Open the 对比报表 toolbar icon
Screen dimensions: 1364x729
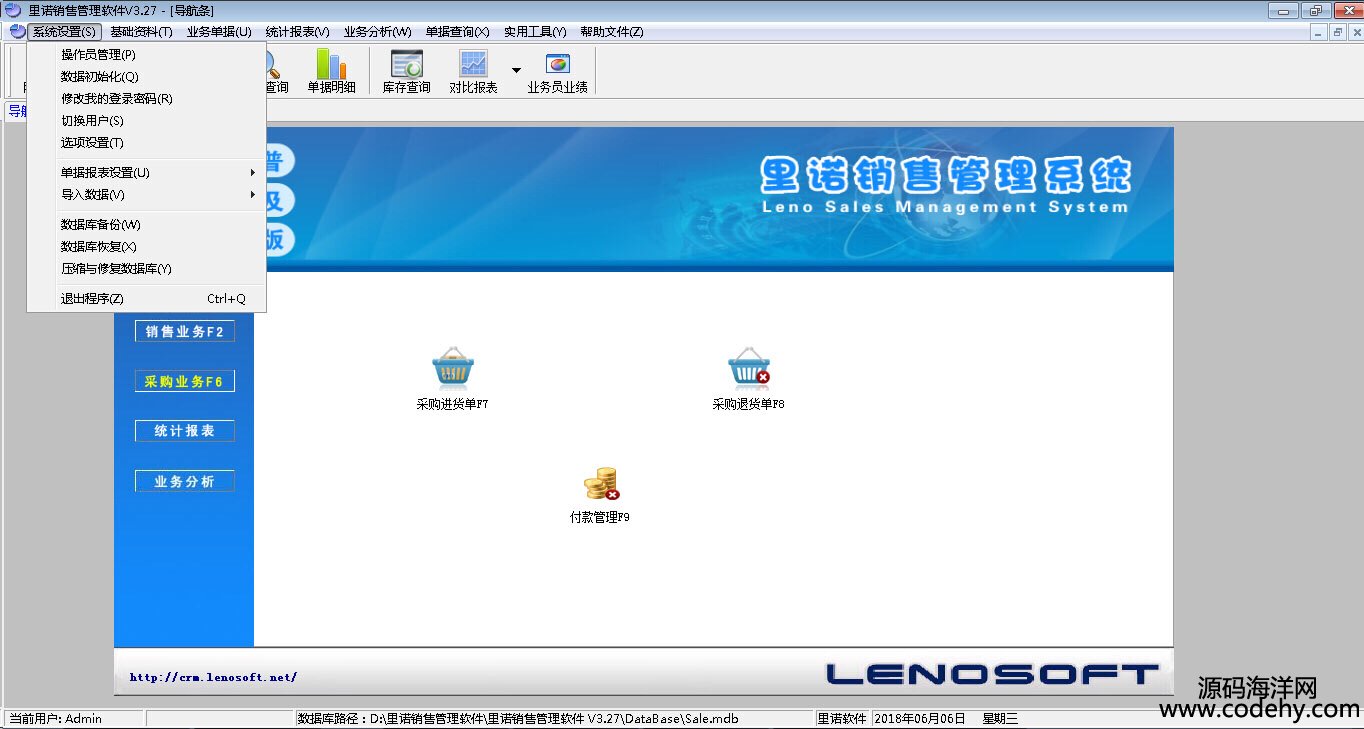(473, 71)
